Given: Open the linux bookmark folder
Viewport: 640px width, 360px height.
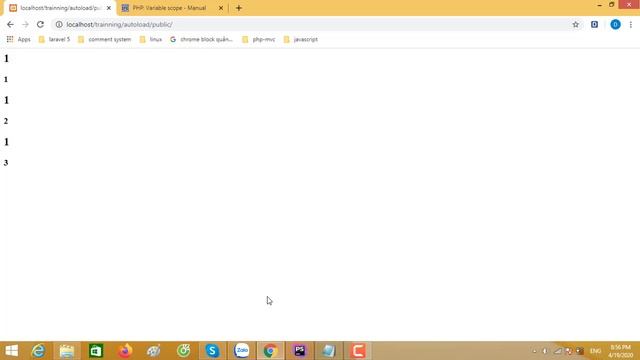Looking at the screenshot, I should coord(151,39).
